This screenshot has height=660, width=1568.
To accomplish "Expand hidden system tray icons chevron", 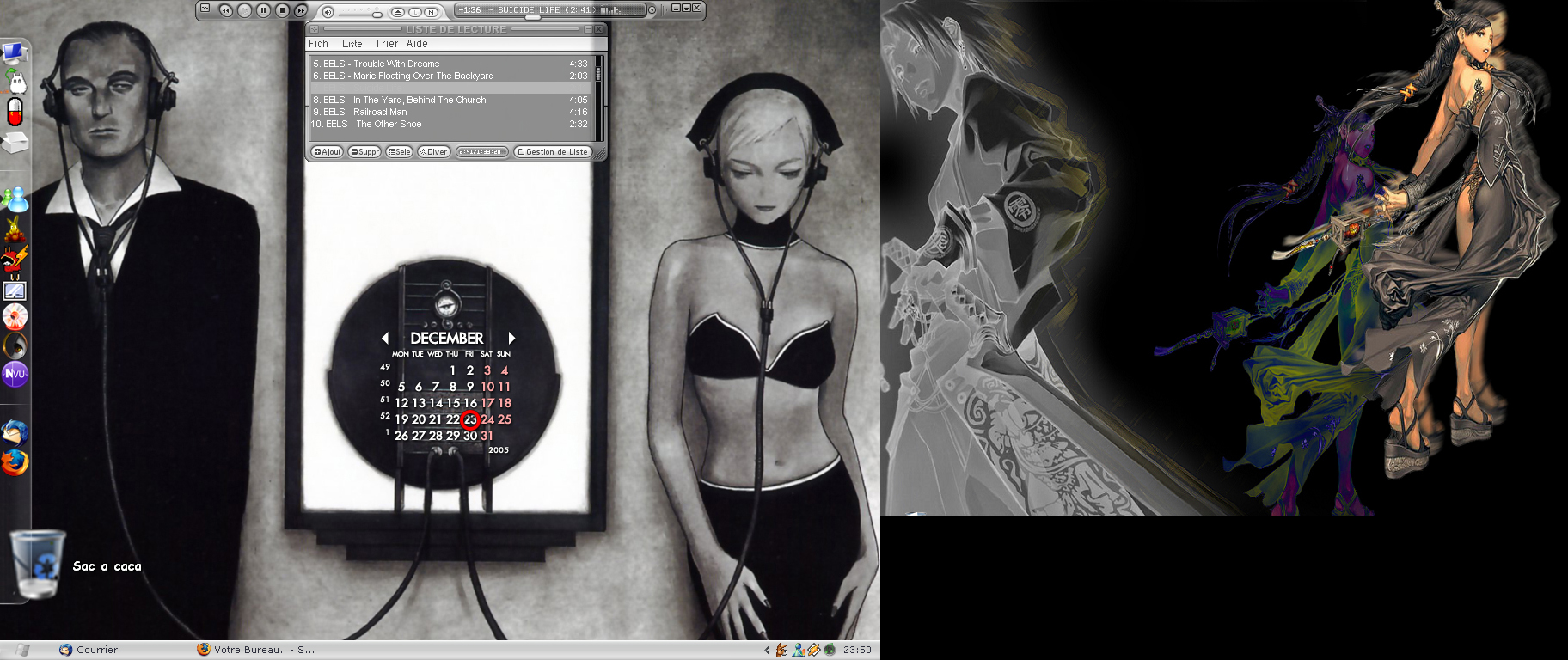I will pyautogui.click(x=767, y=650).
